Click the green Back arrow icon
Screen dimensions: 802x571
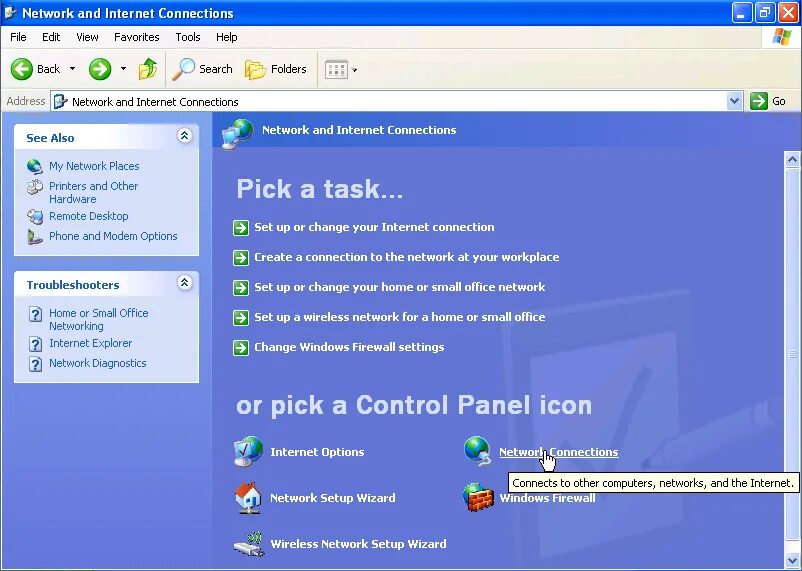pyautogui.click(x=22, y=69)
